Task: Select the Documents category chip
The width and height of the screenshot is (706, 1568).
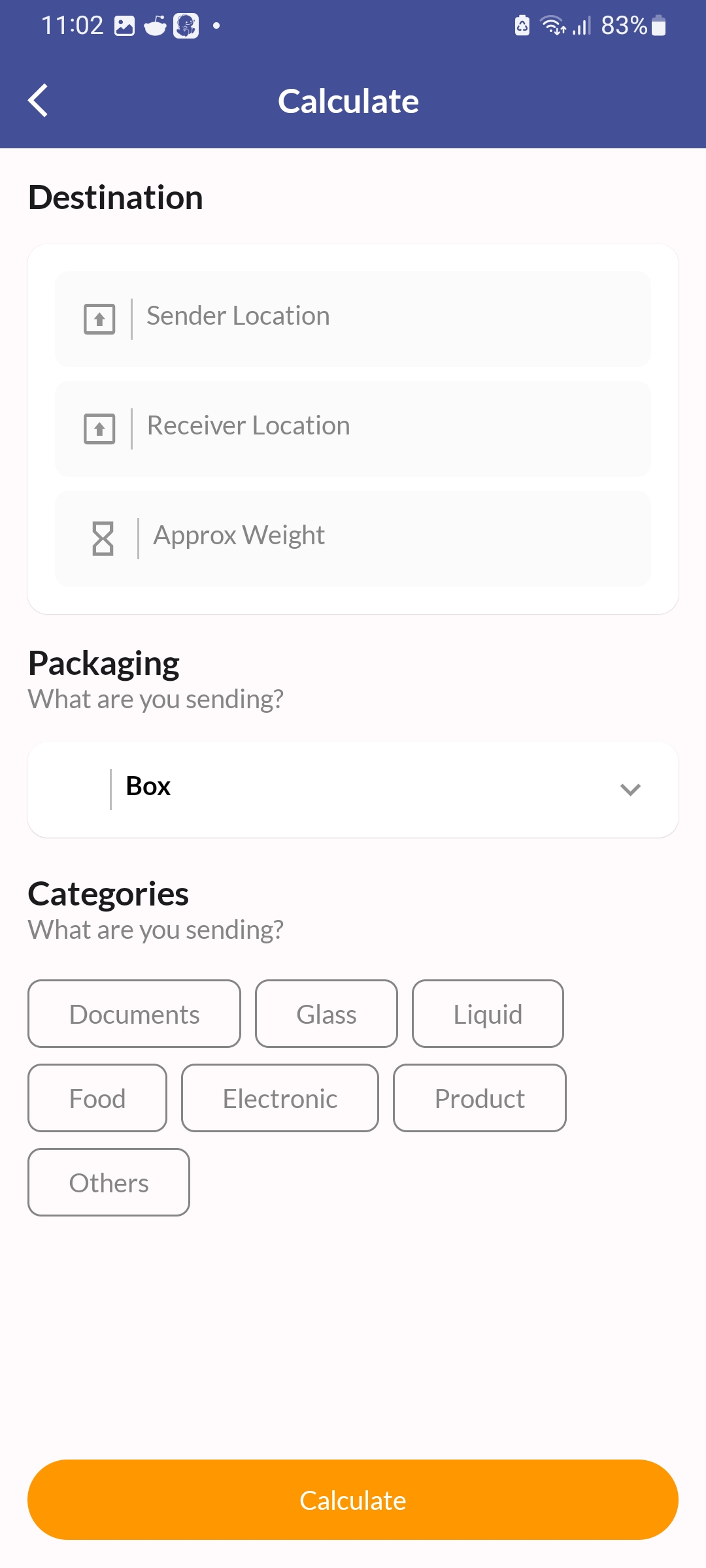Action: pos(134,1014)
